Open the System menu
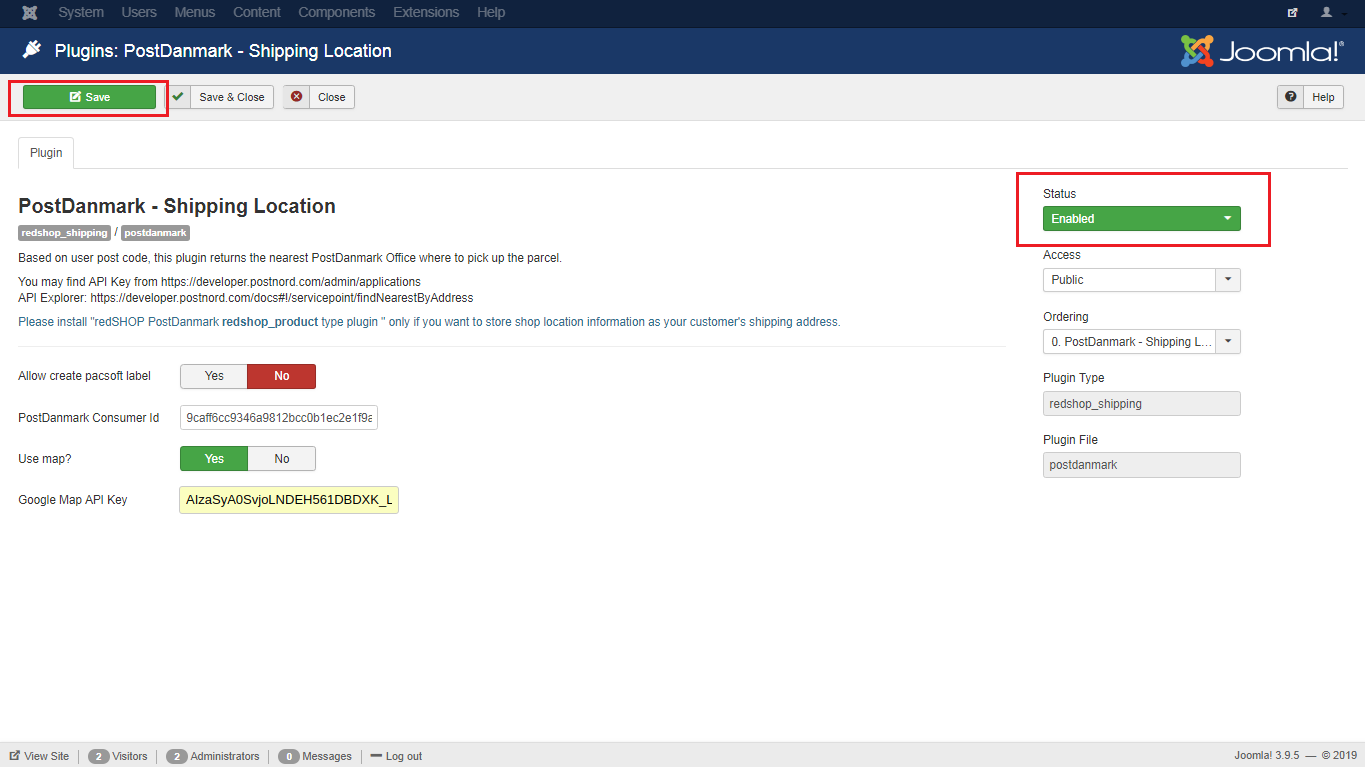 [81, 13]
